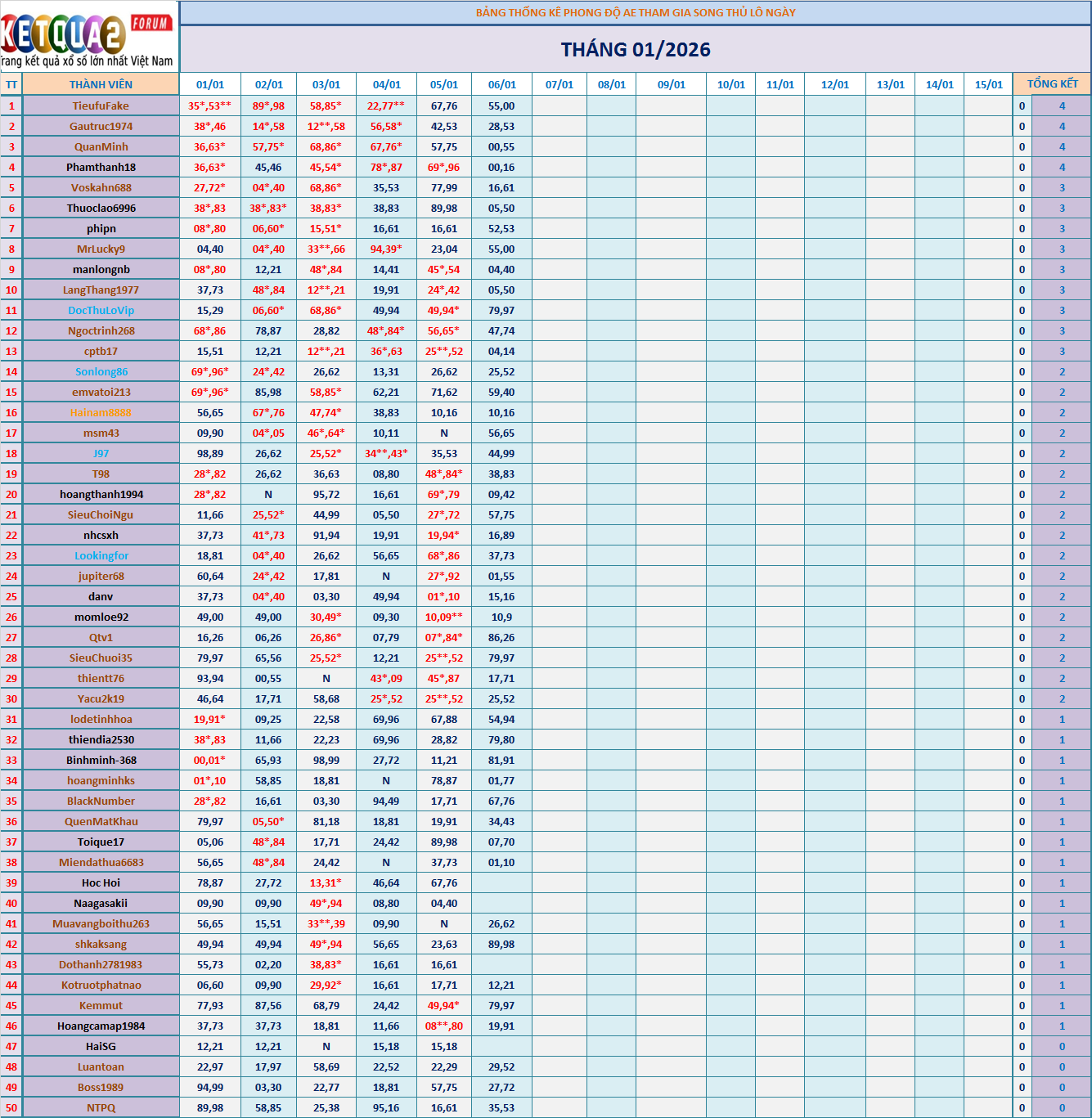1092x1118 pixels.
Task: Click member name Muavangboithu263
Action: point(101,923)
